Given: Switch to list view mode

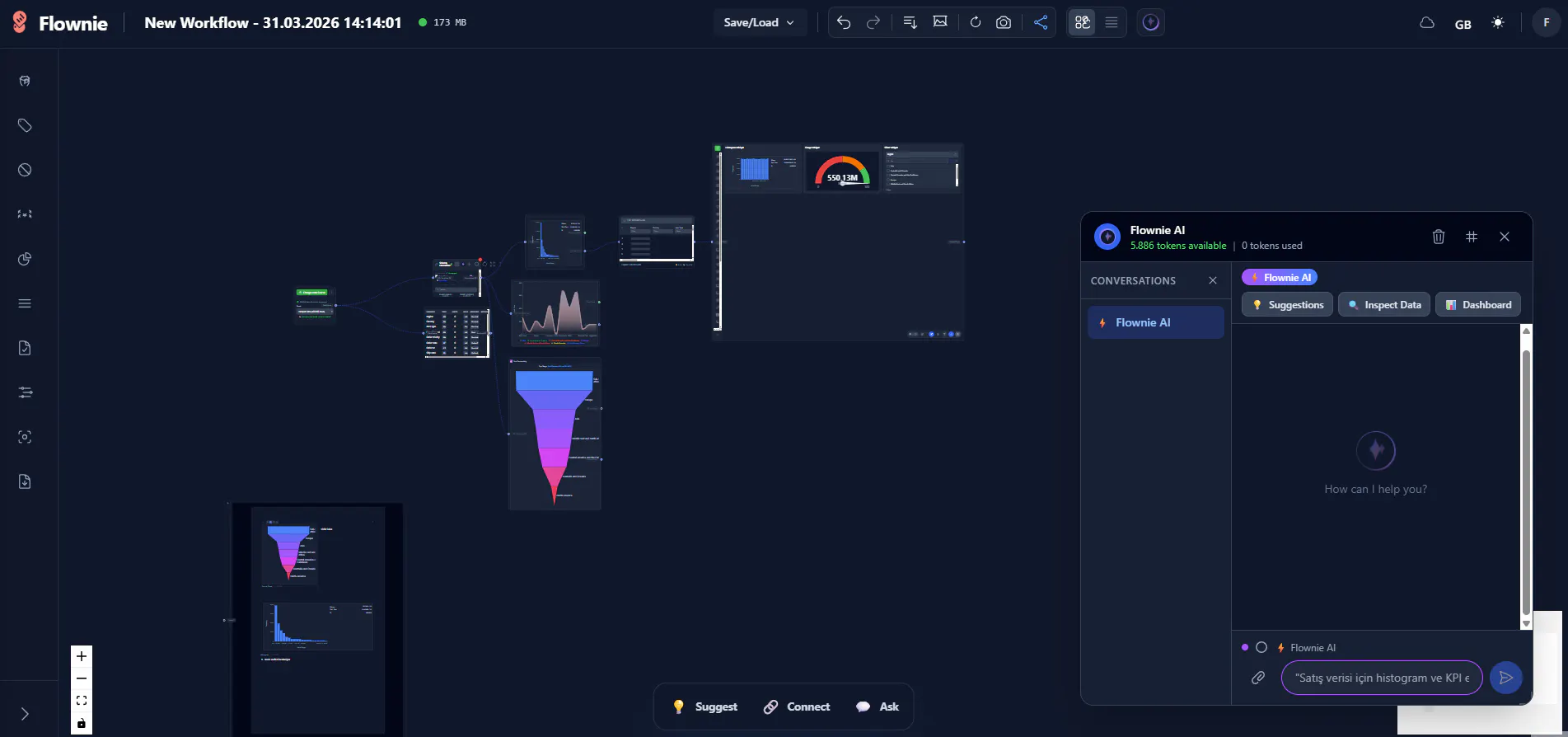Looking at the screenshot, I should click(1112, 22).
